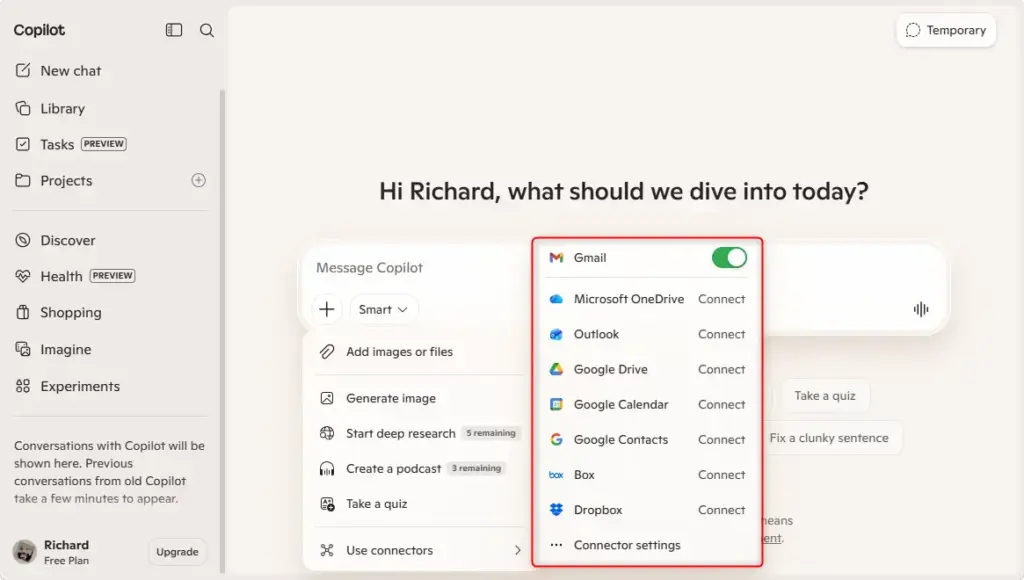Connect Google Drive
Viewport: 1024px width, 580px height.
pyautogui.click(x=721, y=369)
